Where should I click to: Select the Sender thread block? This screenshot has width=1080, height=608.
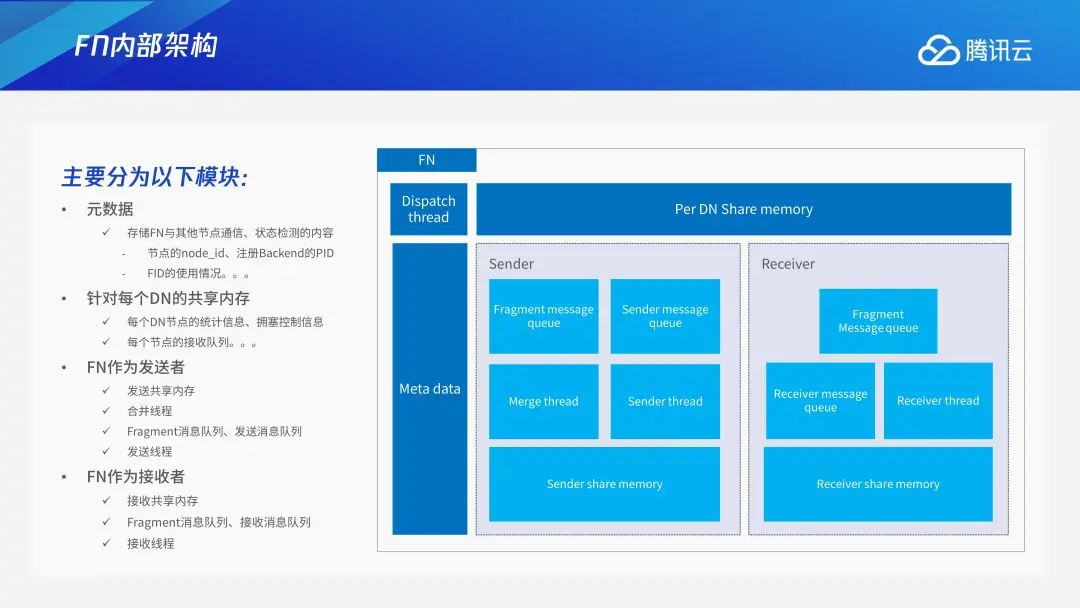click(665, 401)
